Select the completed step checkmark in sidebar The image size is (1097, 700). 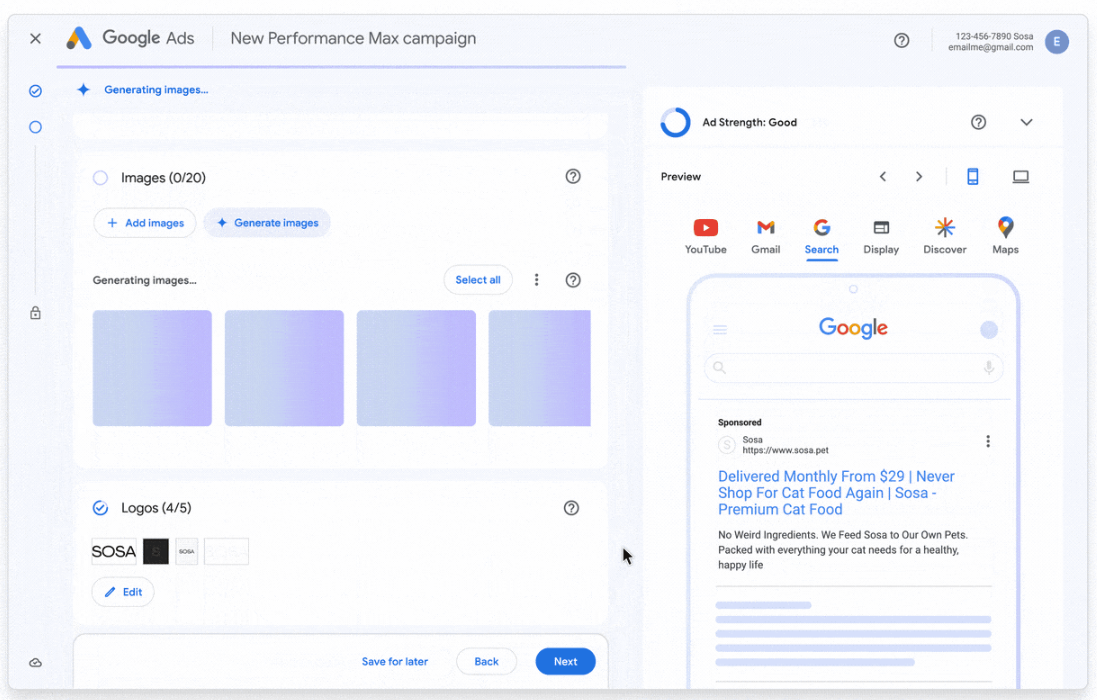point(36,91)
